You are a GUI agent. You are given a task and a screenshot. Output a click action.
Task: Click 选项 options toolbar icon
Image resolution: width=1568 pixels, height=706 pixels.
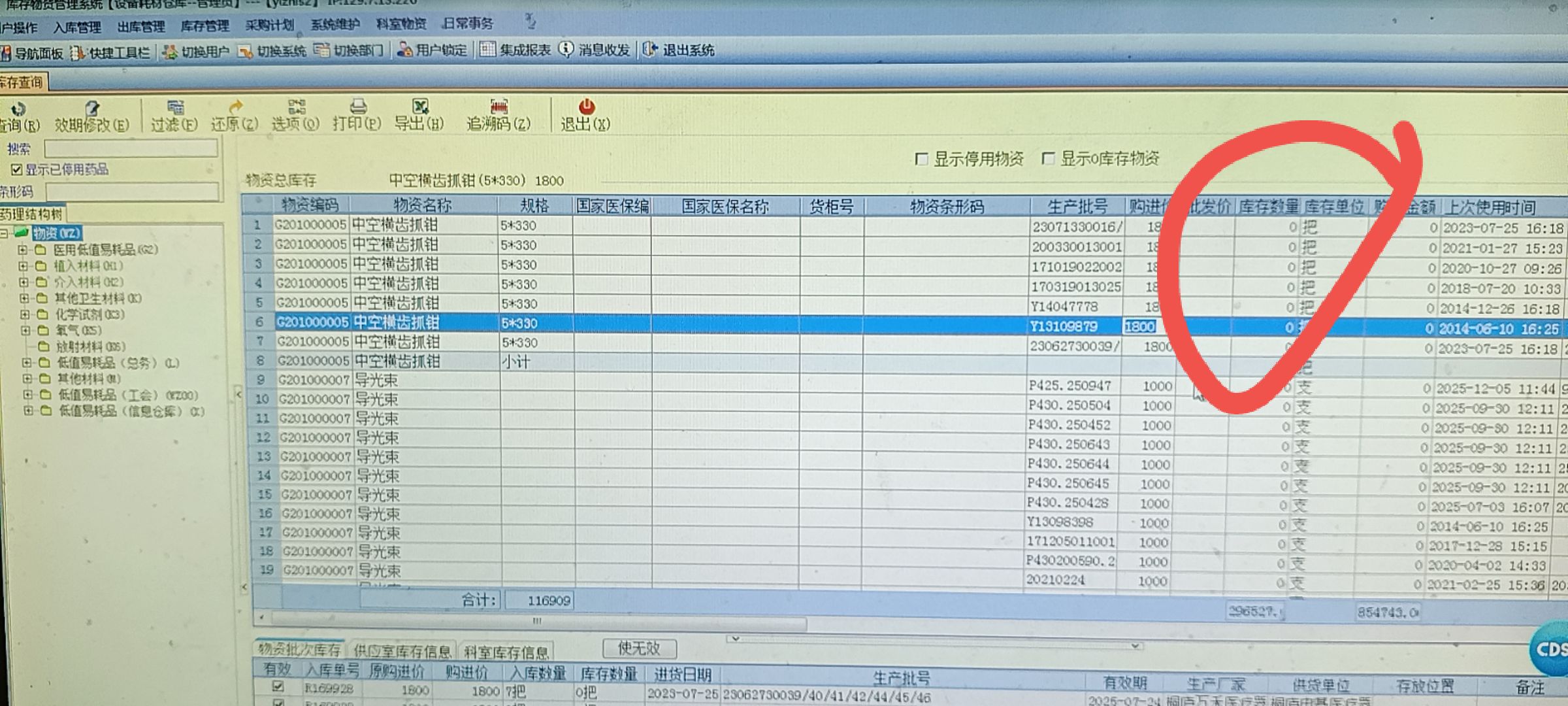point(296,107)
